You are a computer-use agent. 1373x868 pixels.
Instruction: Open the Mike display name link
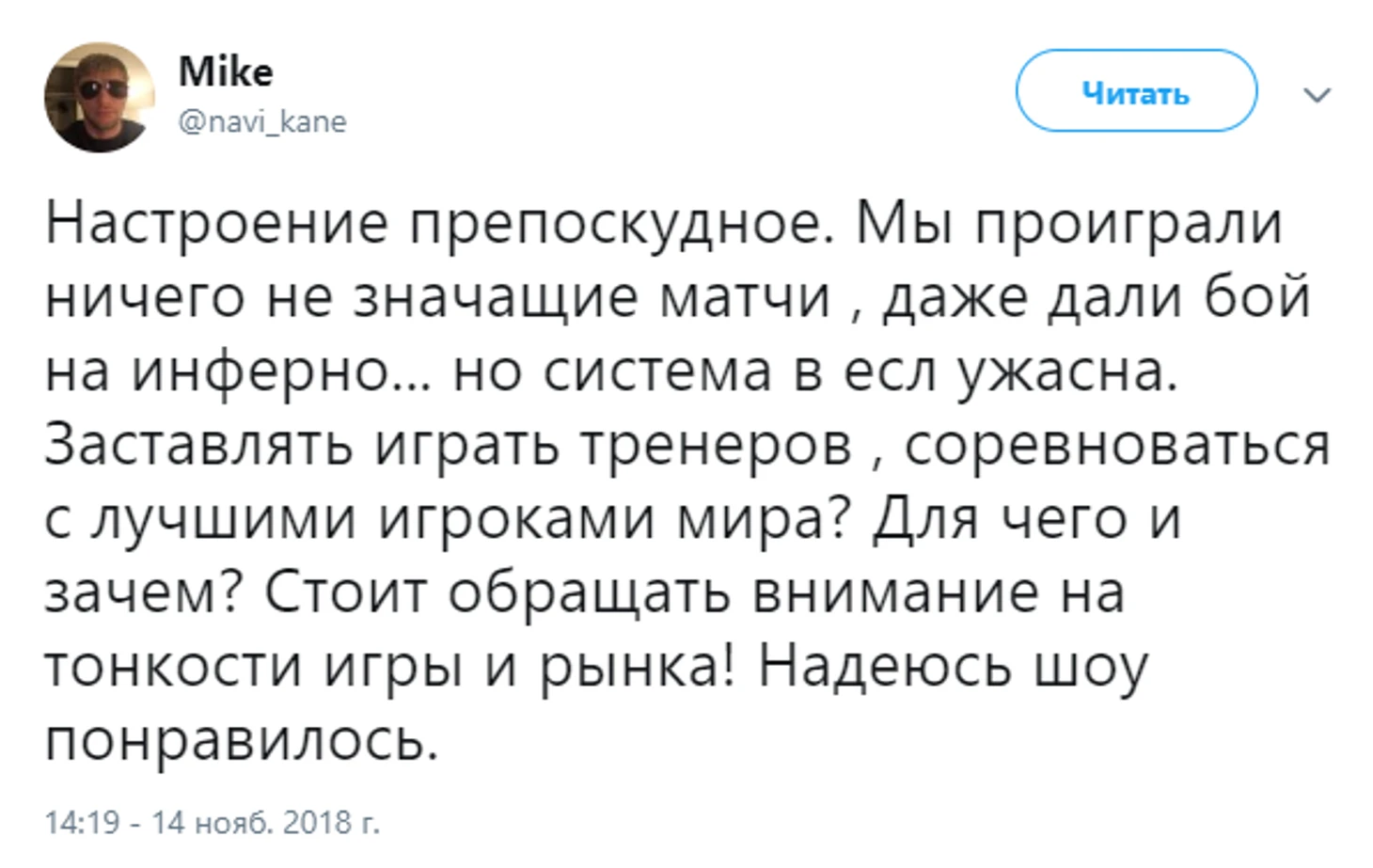coord(226,72)
